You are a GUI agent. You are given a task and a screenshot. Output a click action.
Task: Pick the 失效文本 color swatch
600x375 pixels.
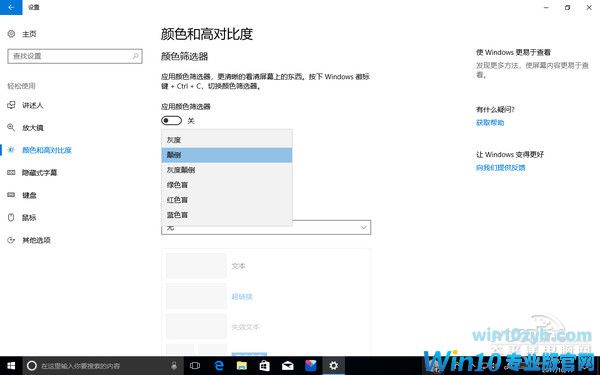pos(196,326)
